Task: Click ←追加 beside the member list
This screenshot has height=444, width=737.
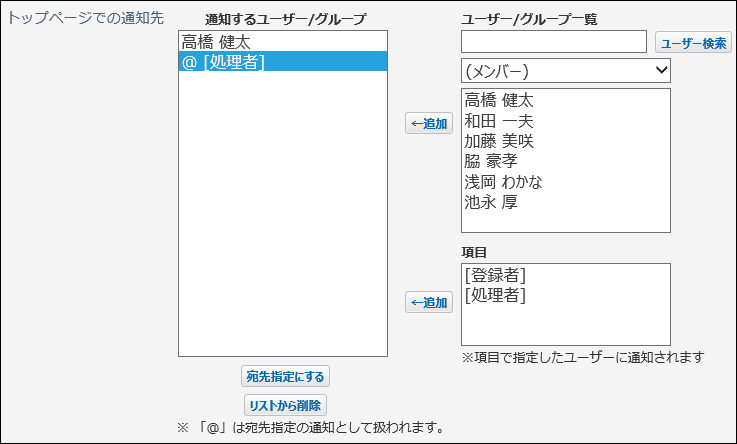Action: 429,123
